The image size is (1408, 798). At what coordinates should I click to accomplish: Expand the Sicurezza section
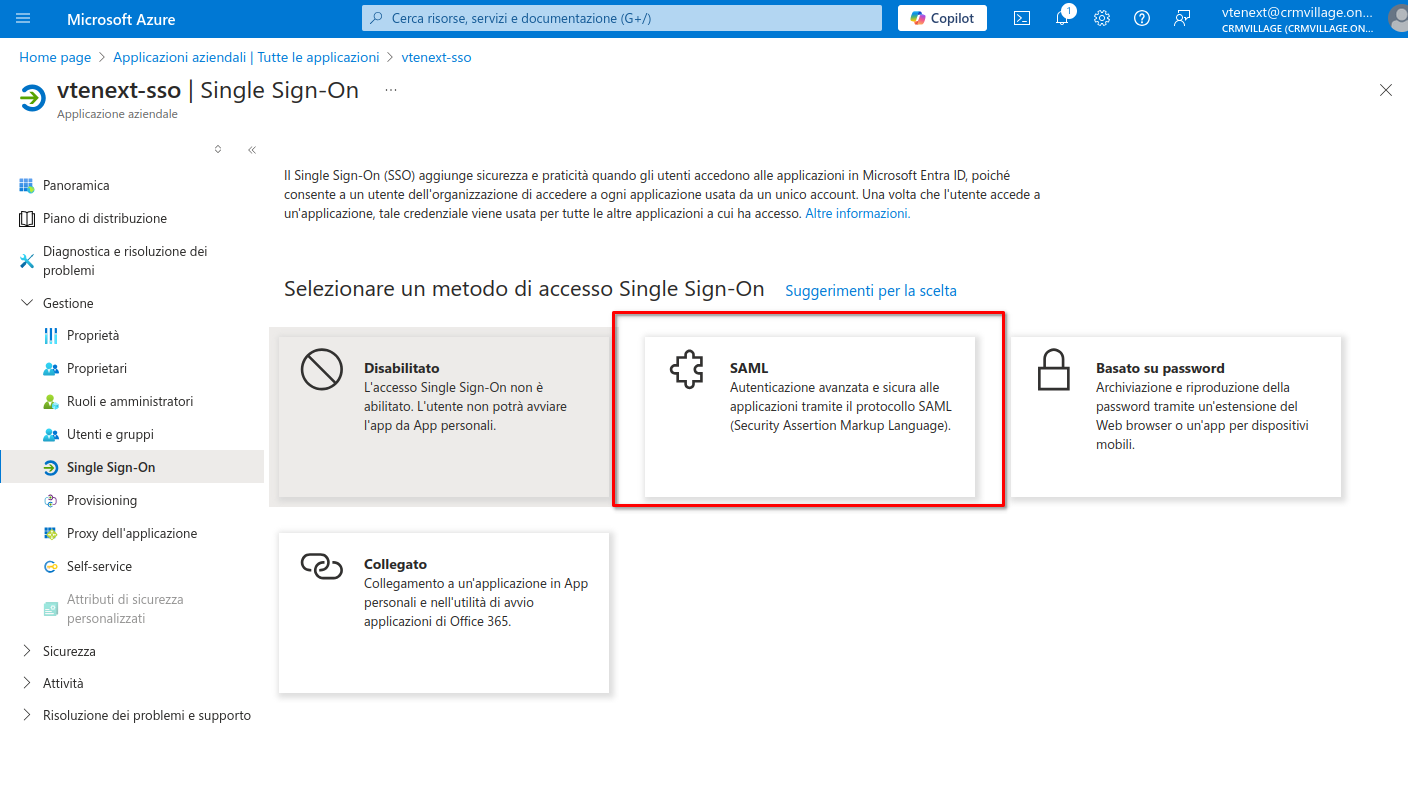(x=27, y=651)
